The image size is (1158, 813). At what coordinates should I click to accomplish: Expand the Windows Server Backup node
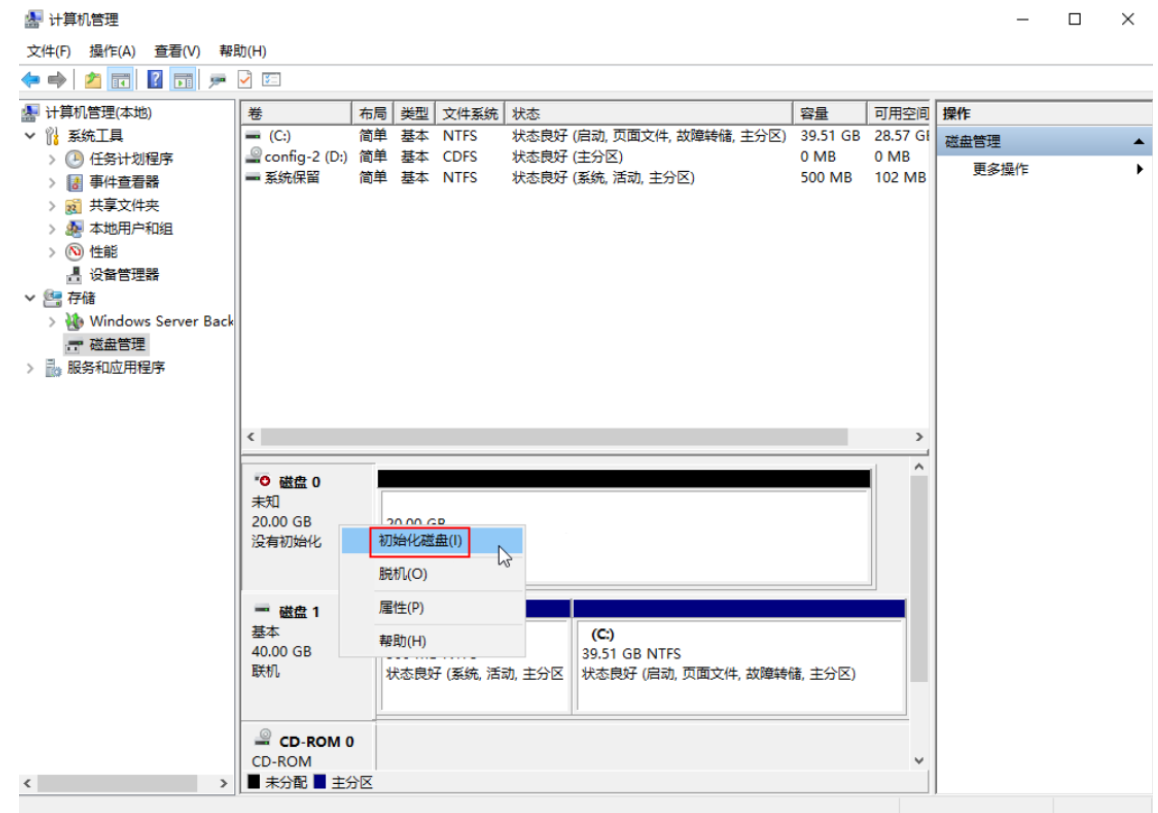(52, 321)
